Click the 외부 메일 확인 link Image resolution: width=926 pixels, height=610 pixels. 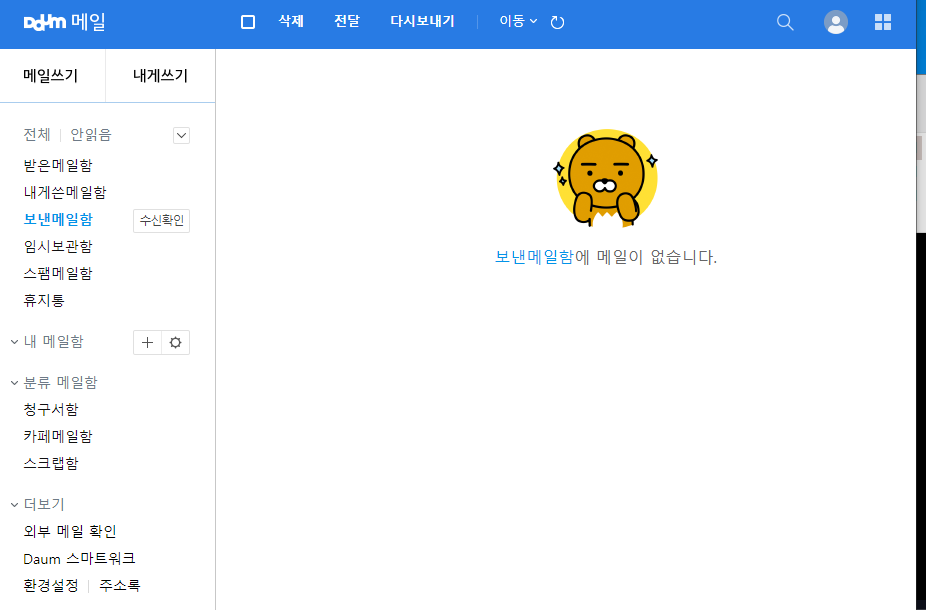(70, 531)
